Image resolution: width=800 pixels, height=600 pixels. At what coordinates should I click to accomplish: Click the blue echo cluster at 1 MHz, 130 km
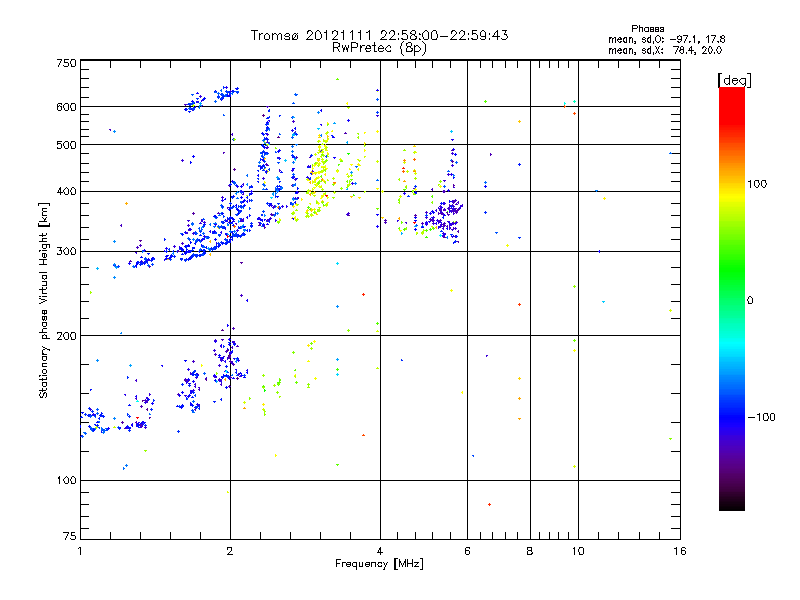click(x=94, y=421)
